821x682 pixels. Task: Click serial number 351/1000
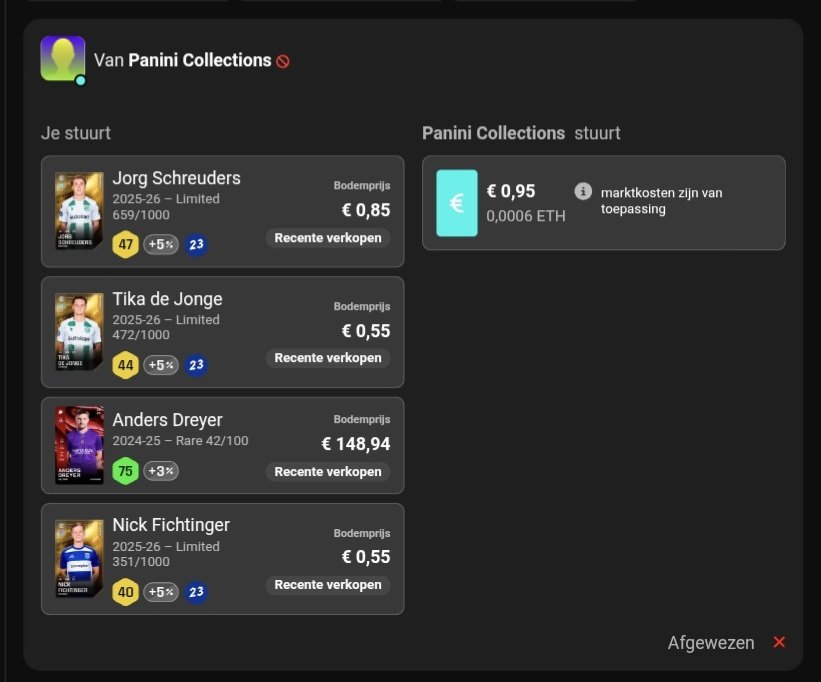tap(141, 562)
